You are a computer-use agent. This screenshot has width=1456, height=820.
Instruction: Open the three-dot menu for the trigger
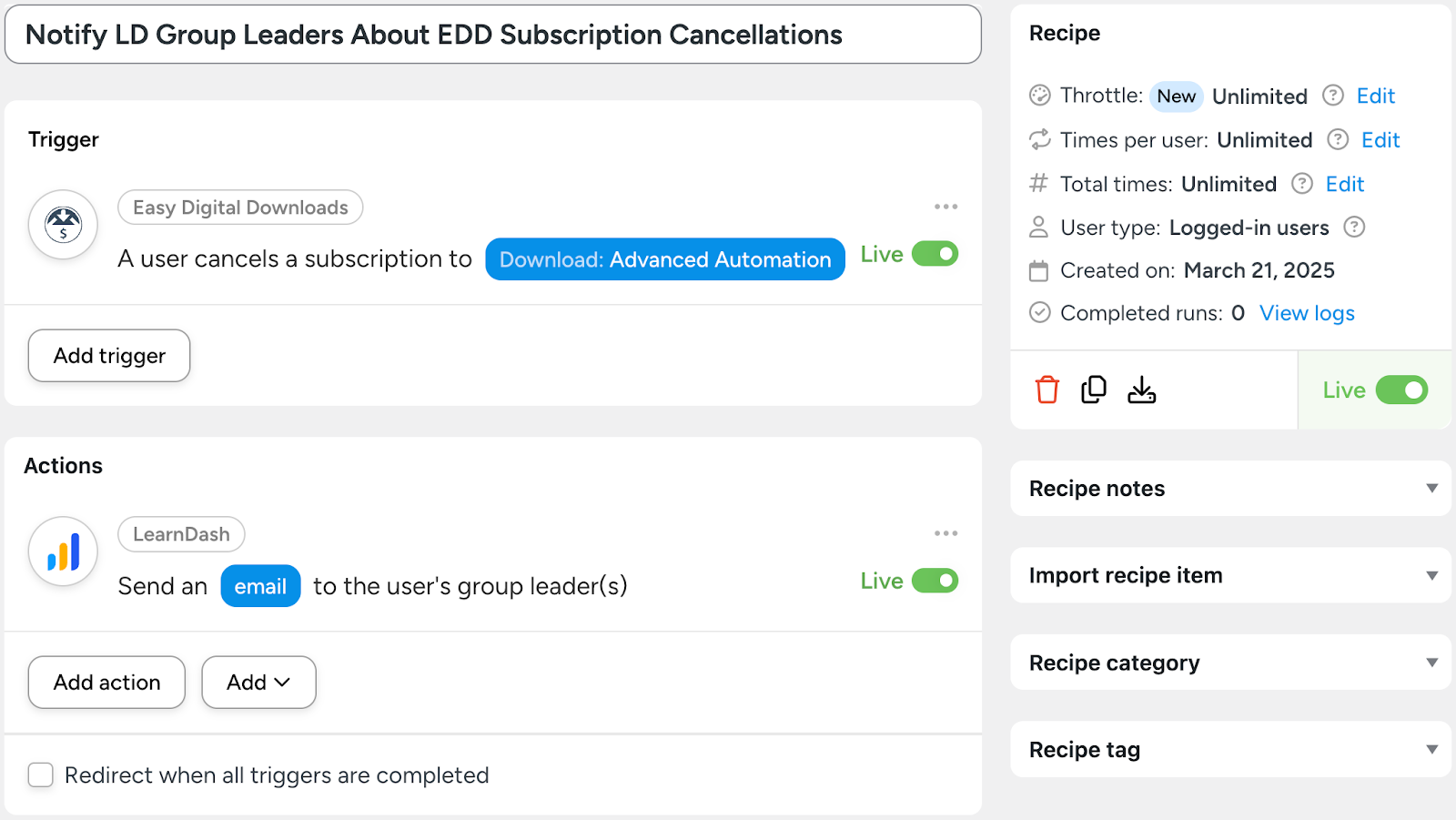[945, 207]
